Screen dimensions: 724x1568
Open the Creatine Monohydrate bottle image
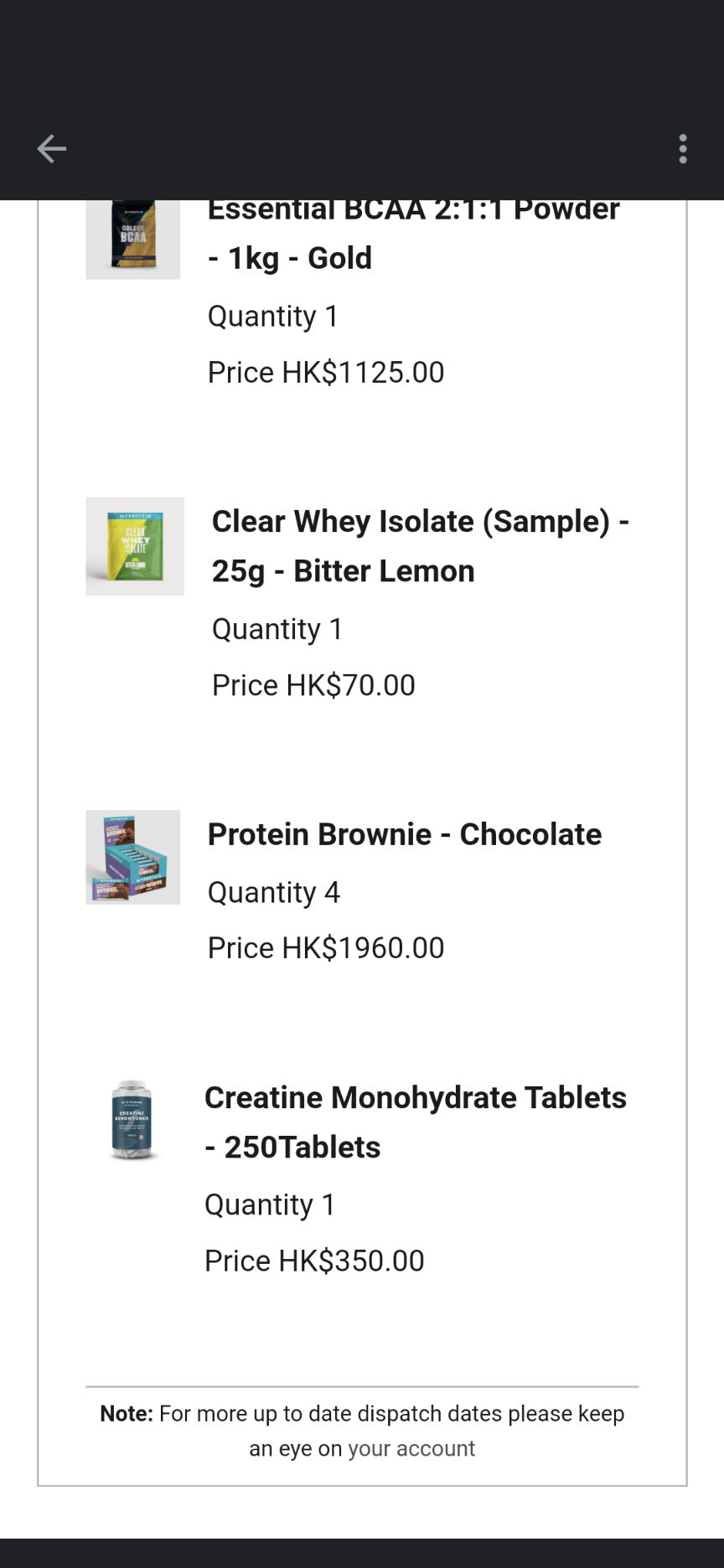[132, 1120]
